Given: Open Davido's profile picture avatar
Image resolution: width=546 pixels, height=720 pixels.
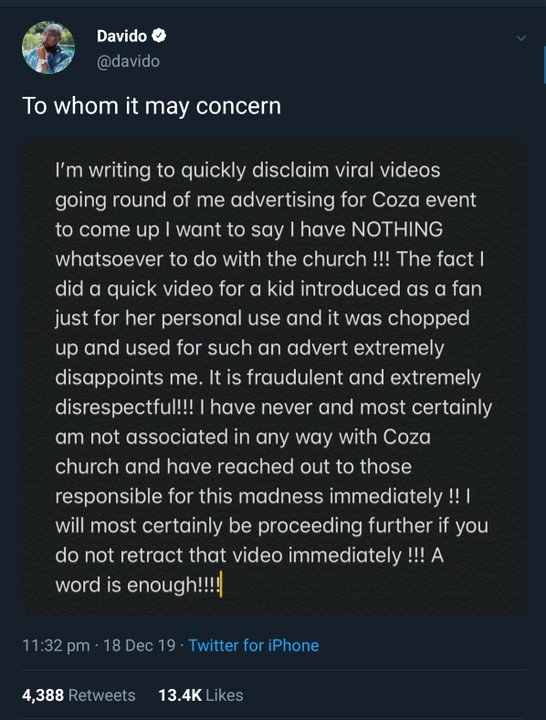Looking at the screenshot, I should click(x=48, y=48).
